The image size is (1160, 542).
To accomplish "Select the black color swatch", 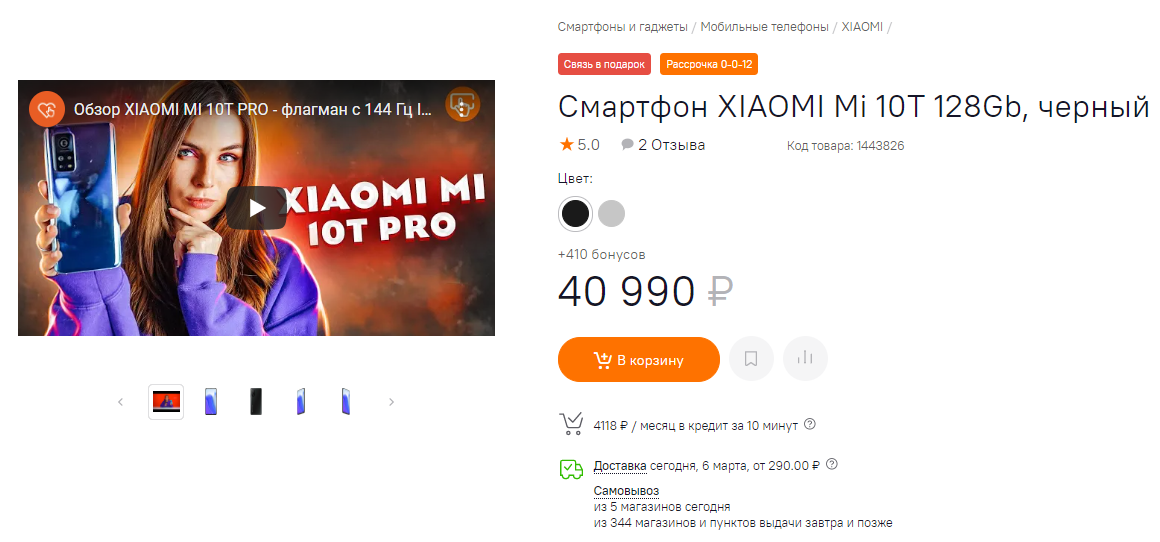I will [x=576, y=214].
